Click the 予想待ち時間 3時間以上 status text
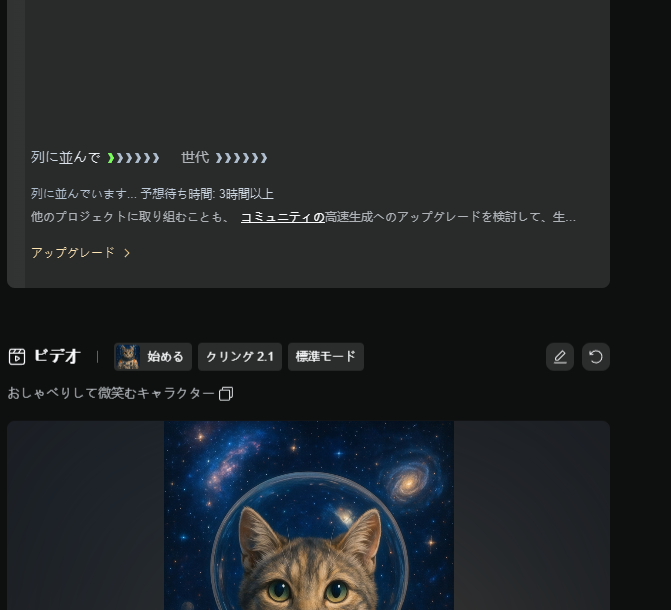The image size is (671, 610). [207, 194]
